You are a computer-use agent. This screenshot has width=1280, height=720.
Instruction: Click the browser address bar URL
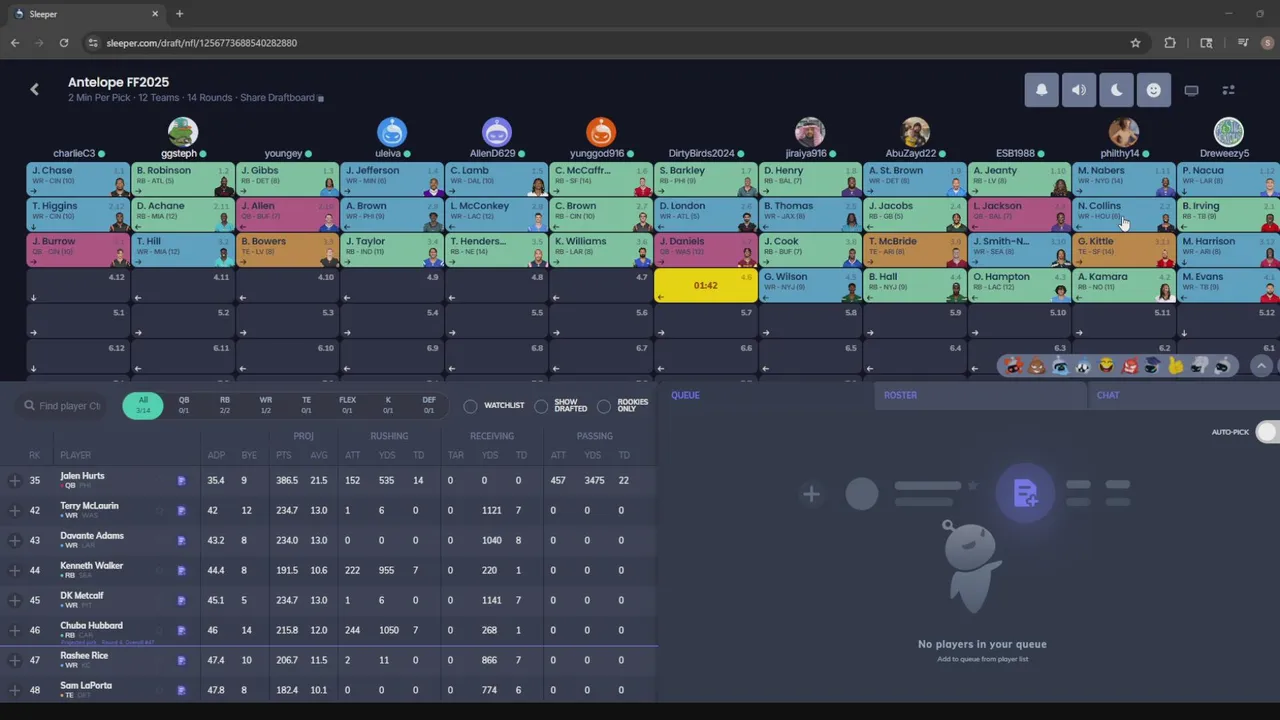pyautogui.click(x=201, y=43)
